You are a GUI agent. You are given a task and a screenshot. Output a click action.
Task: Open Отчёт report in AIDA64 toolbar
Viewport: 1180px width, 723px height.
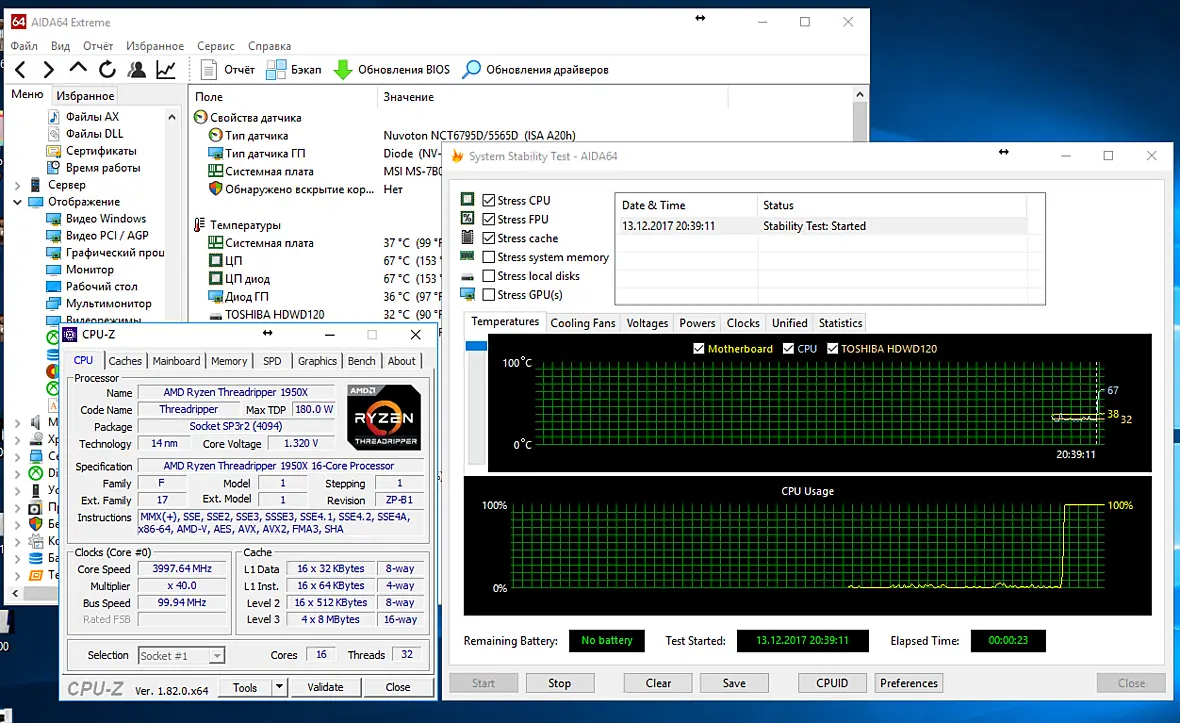tap(228, 70)
